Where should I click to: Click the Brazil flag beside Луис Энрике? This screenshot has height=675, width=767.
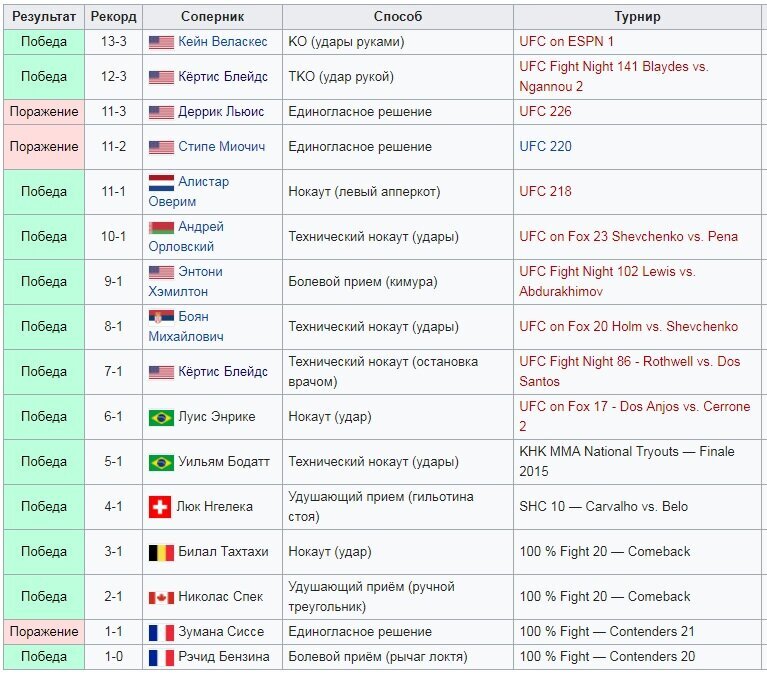pyautogui.click(x=161, y=418)
